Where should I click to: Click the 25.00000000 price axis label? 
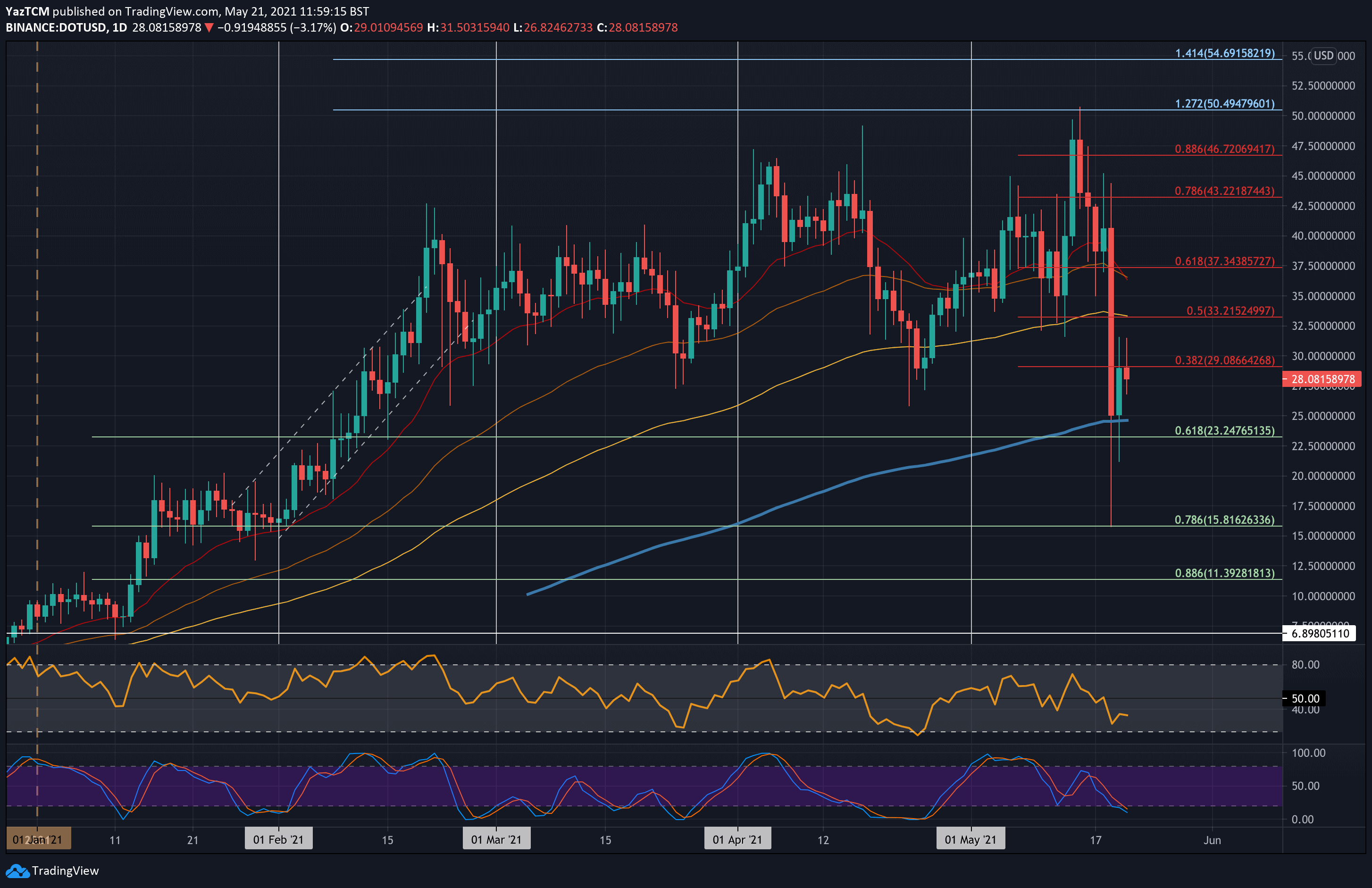click(1323, 416)
